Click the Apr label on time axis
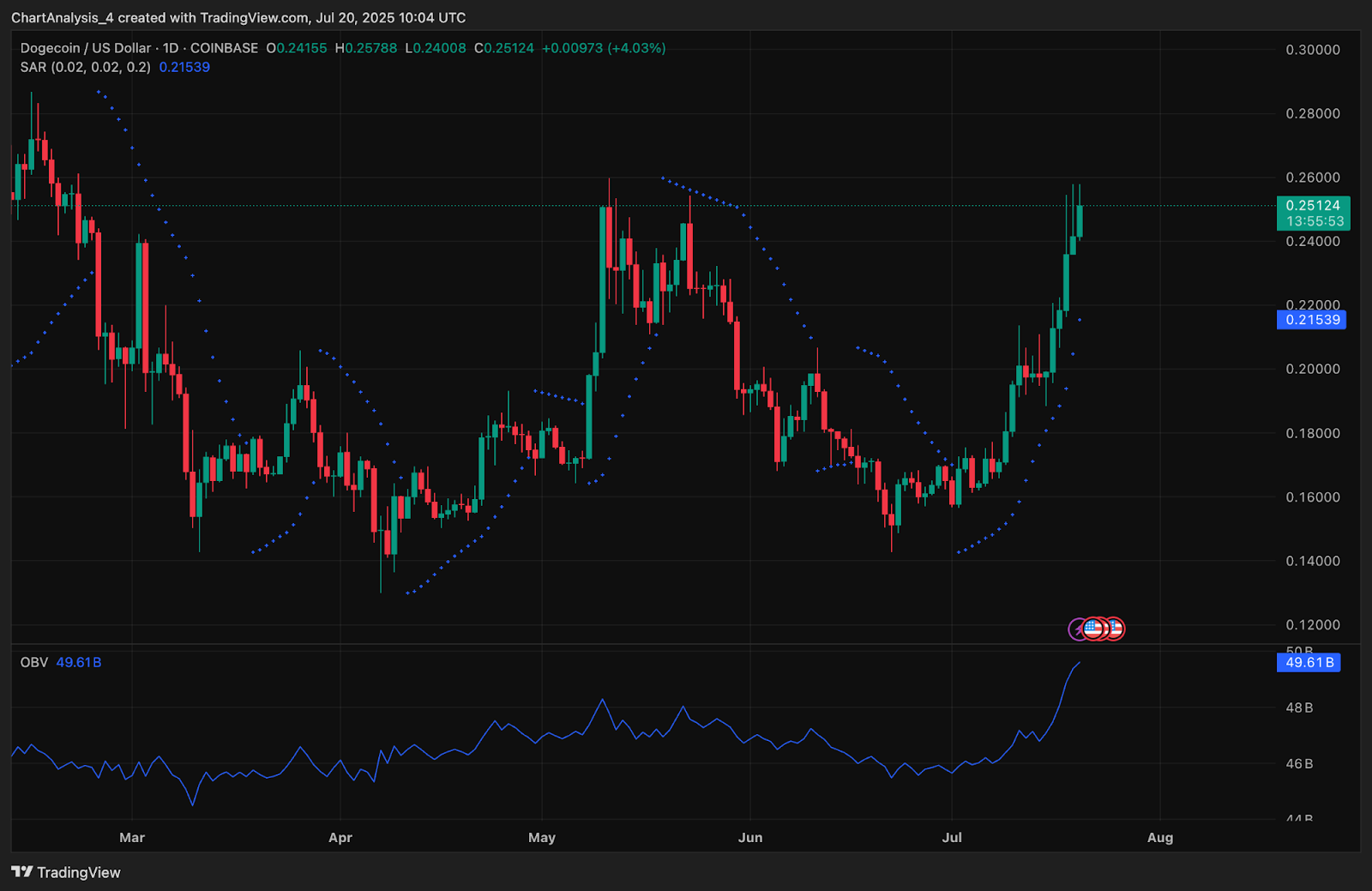Image resolution: width=1372 pixels, height=891 pixels. coord(340,837)
